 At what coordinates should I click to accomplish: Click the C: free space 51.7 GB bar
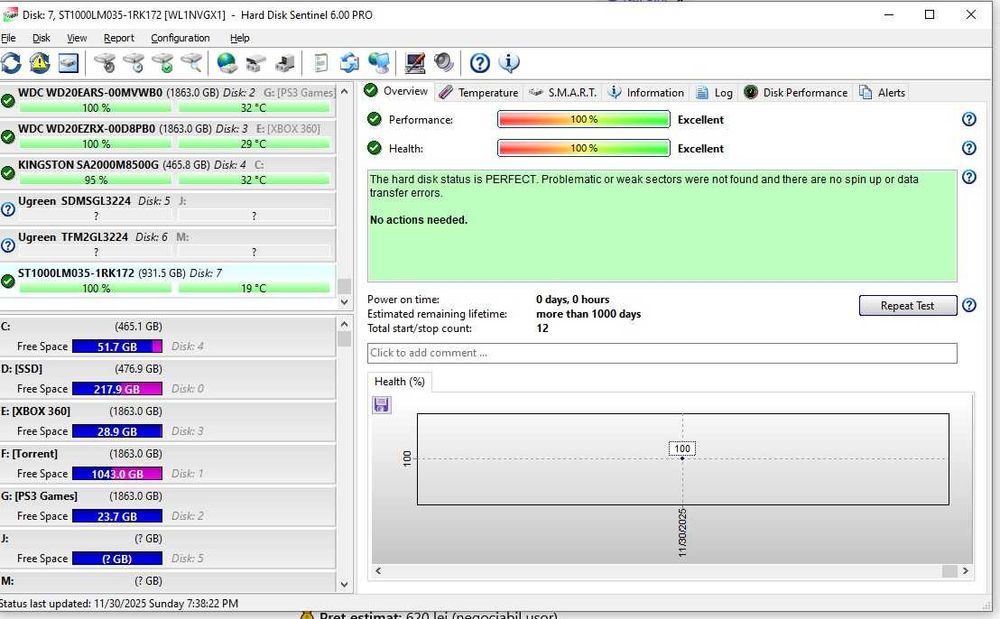point(117,346)
